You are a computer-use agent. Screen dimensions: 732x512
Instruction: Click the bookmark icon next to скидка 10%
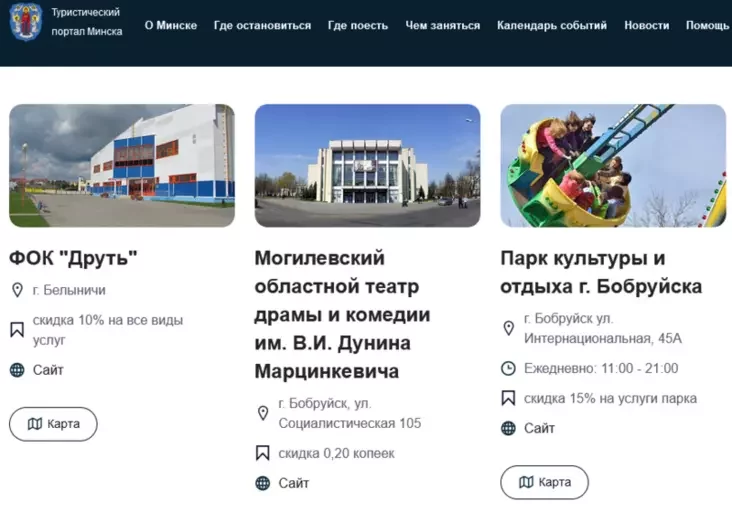point(17,330)
